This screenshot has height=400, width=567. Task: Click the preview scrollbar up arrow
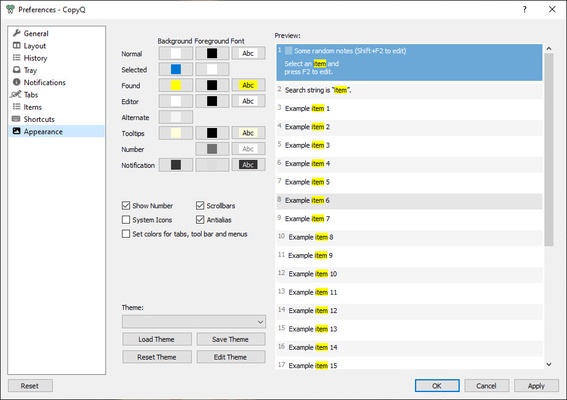coord(549,48)
